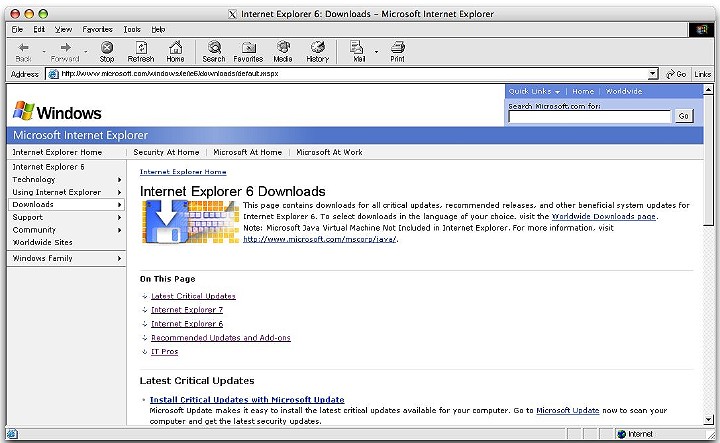The image size is (720, 443).
Task: Click the Internet zone globe in status bar
Action: [622, 434]
